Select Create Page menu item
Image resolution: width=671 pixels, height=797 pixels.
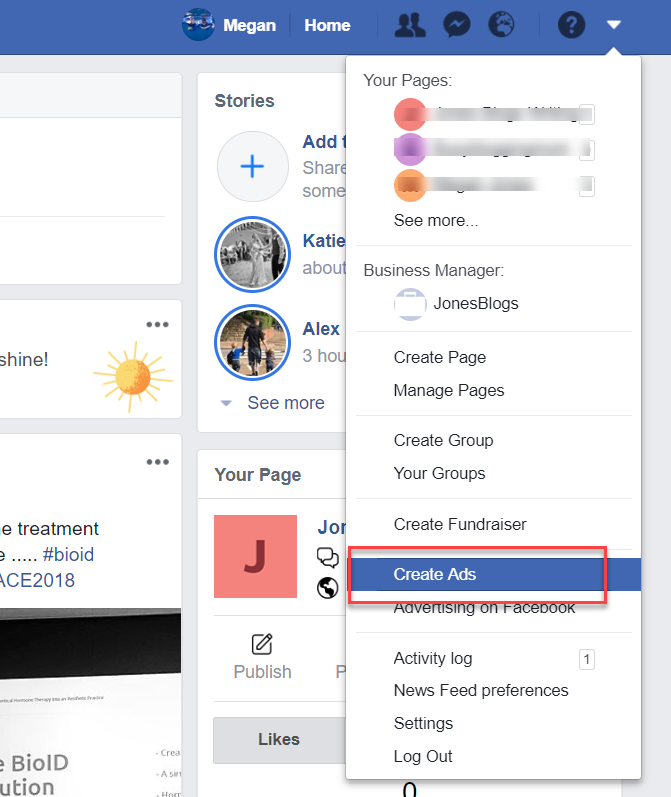click(440, 357)
